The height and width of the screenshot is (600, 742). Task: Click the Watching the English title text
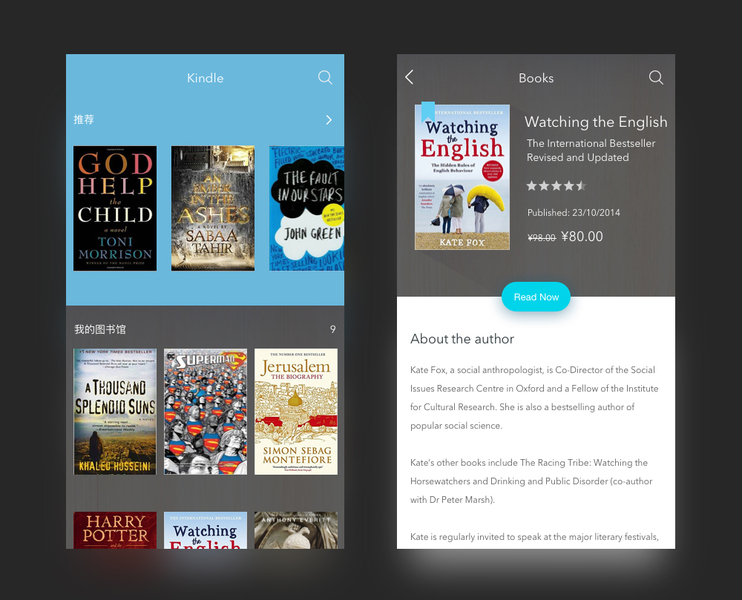coord(596,122)
